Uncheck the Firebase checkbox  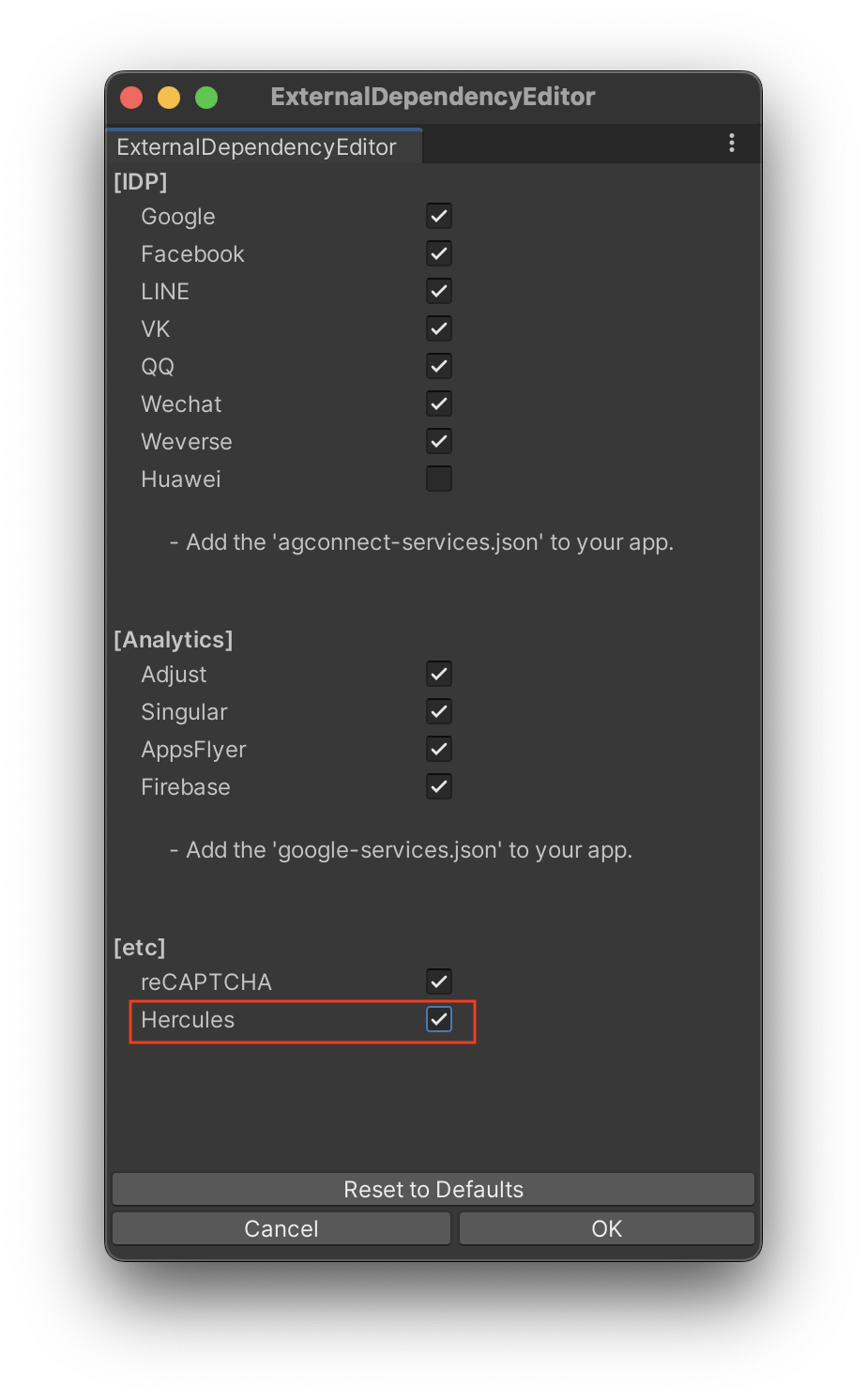pos(439,786)
